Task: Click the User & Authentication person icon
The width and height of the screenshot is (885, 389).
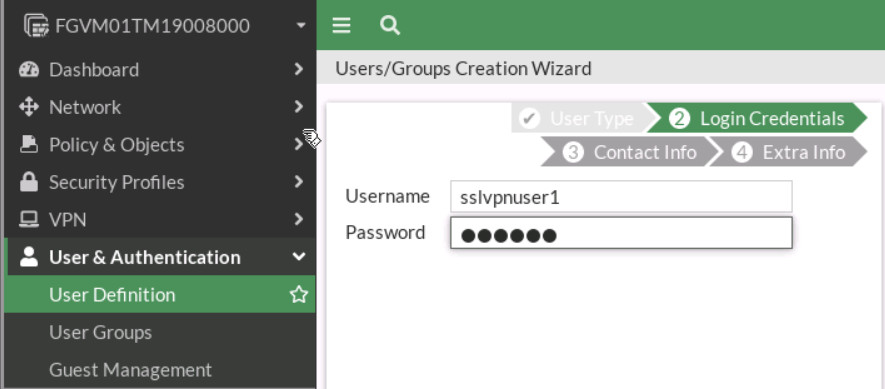Action: pyautogui.click(x=29, y=257)
